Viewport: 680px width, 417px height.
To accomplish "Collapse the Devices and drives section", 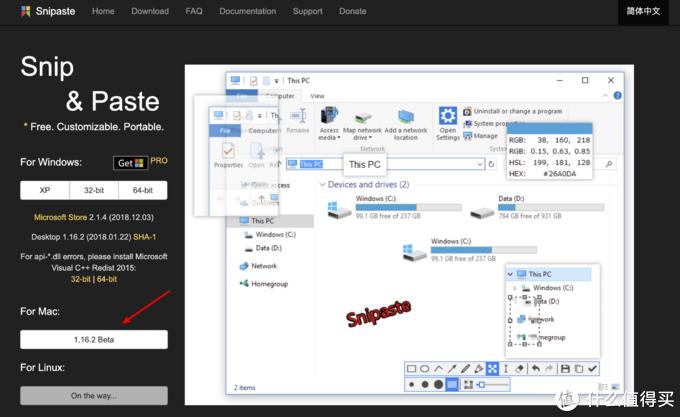I will tap(321, 185).
